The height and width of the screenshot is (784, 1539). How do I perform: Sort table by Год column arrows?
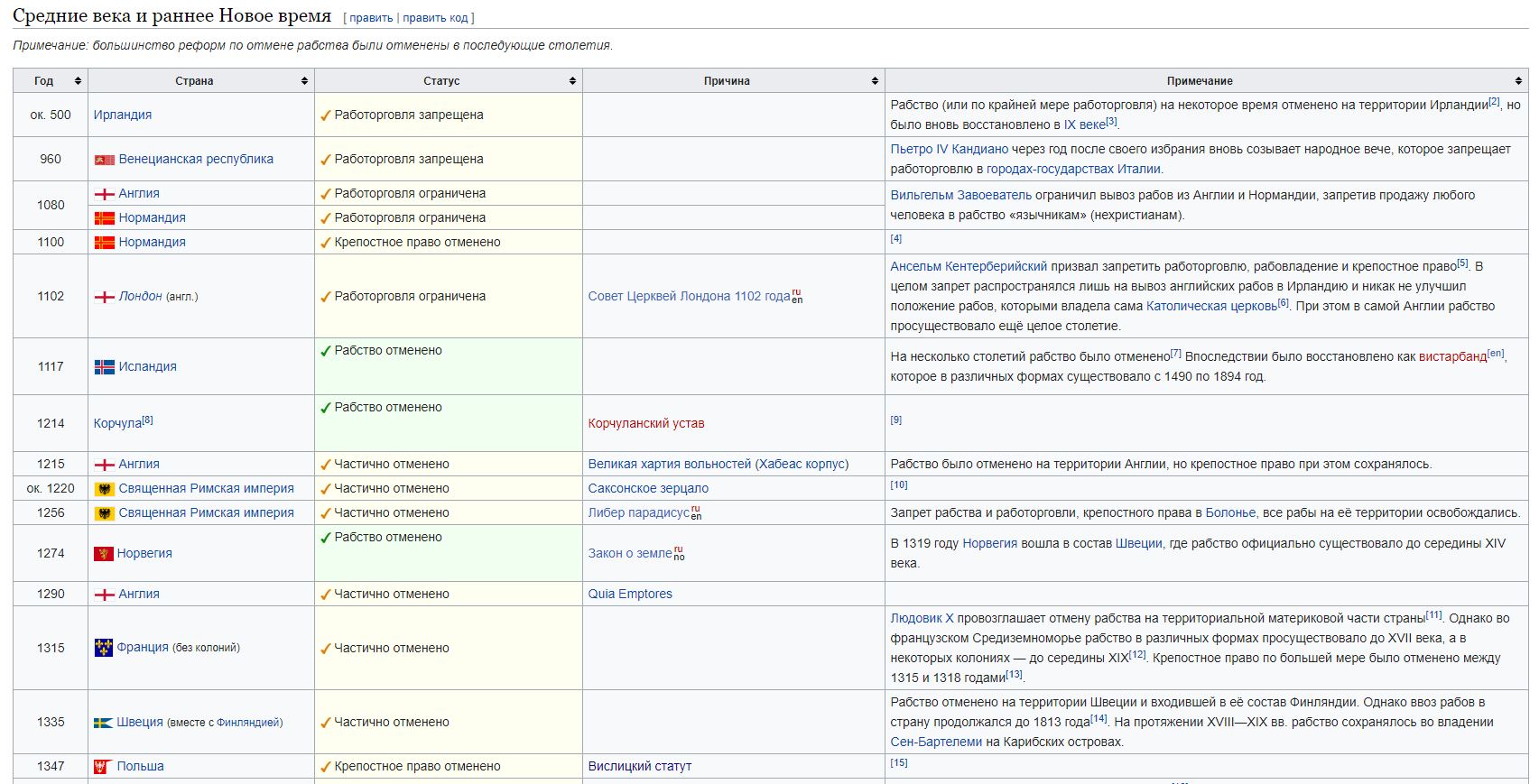[78, 81]
